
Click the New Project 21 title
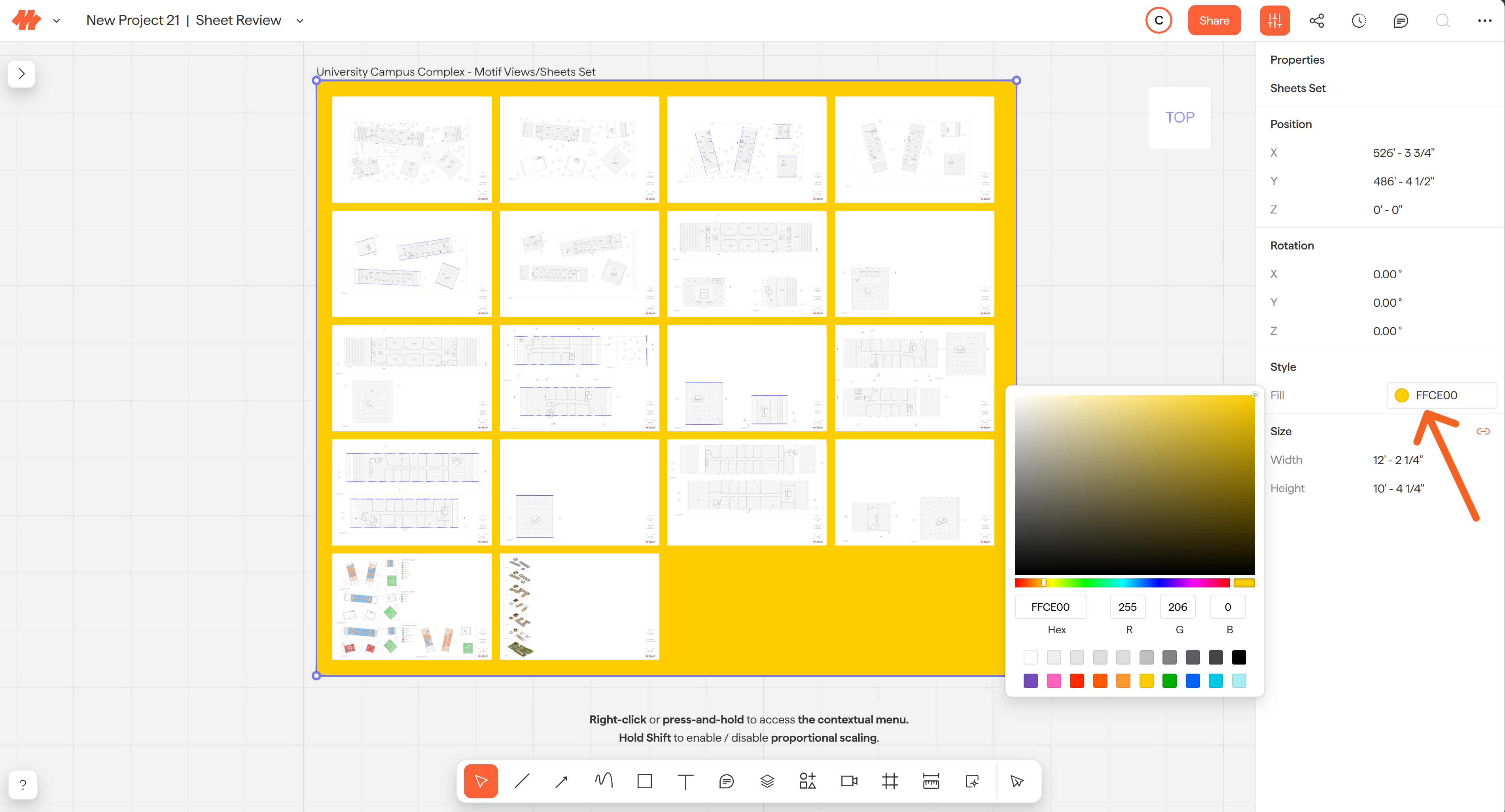coord(133,21)
